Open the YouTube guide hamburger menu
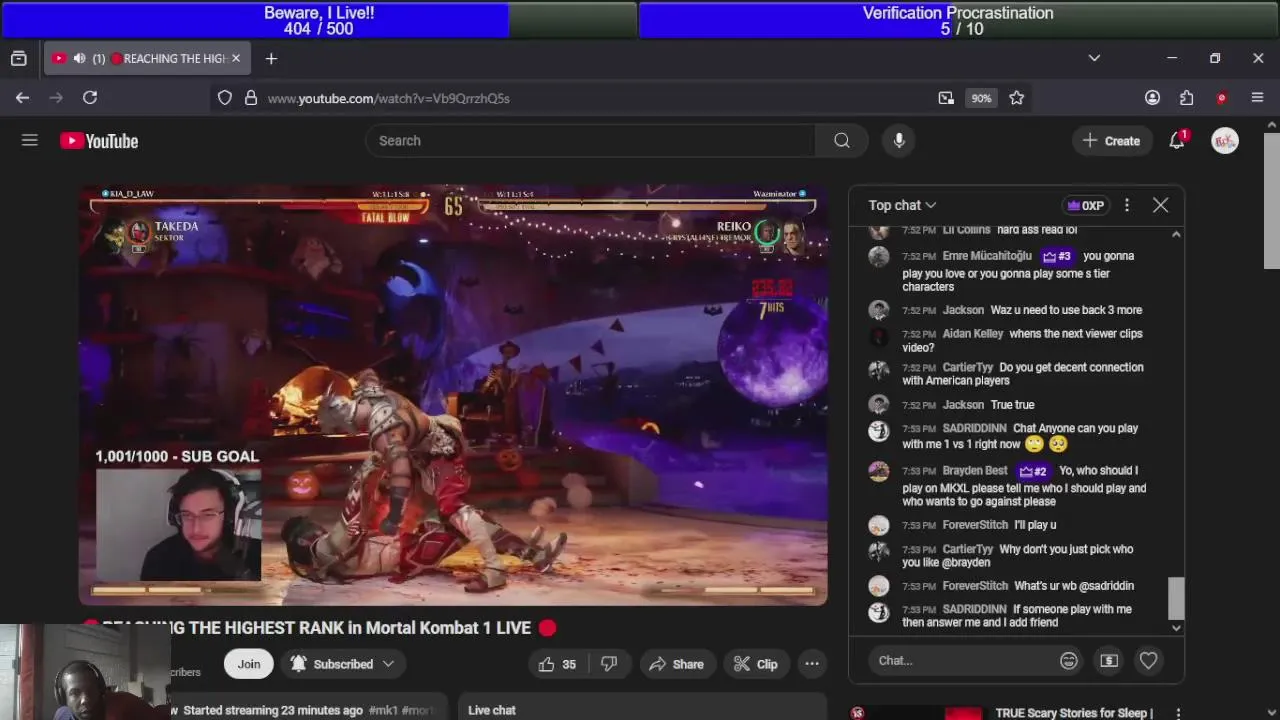 pos(30,141)
